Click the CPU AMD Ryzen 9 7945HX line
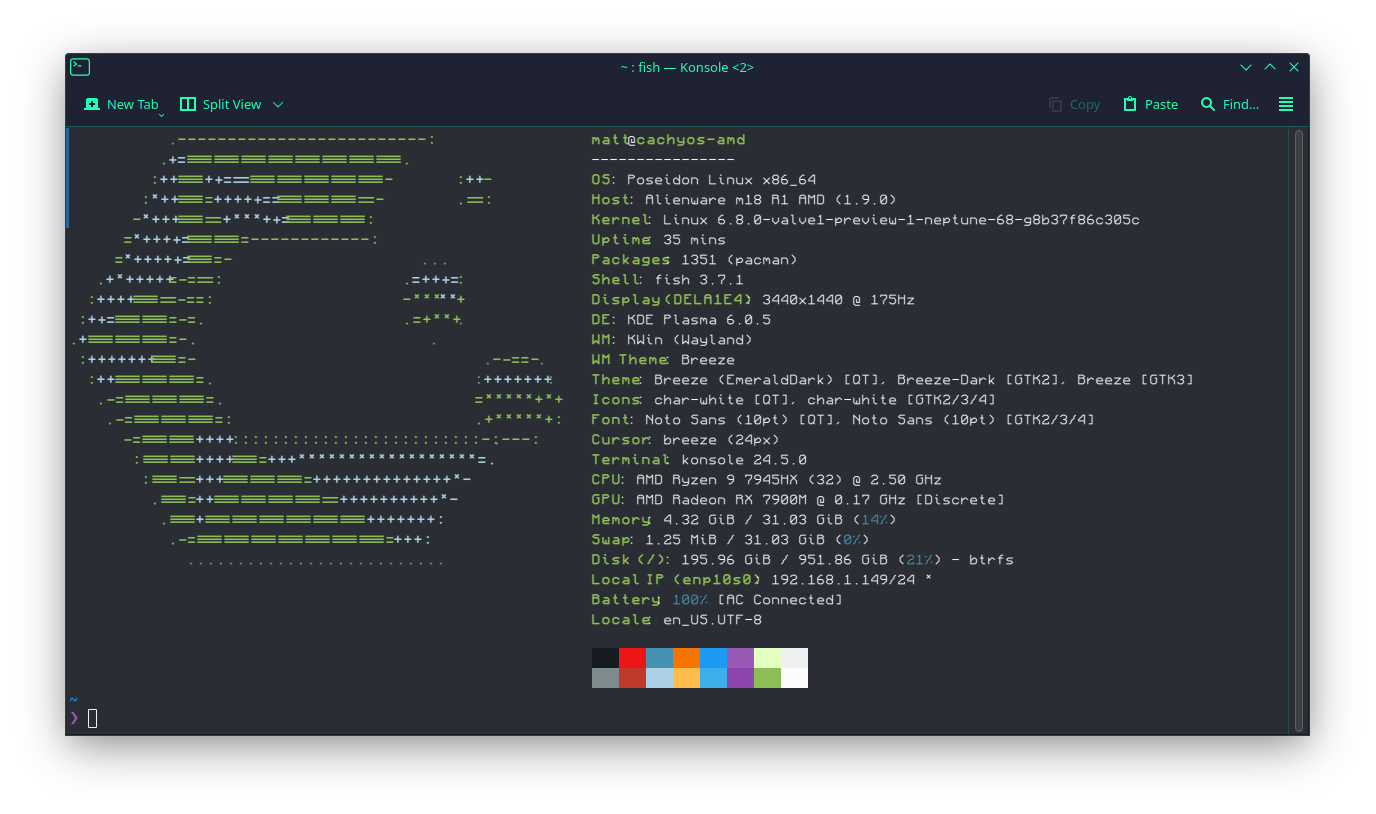 tap(766, 480)
